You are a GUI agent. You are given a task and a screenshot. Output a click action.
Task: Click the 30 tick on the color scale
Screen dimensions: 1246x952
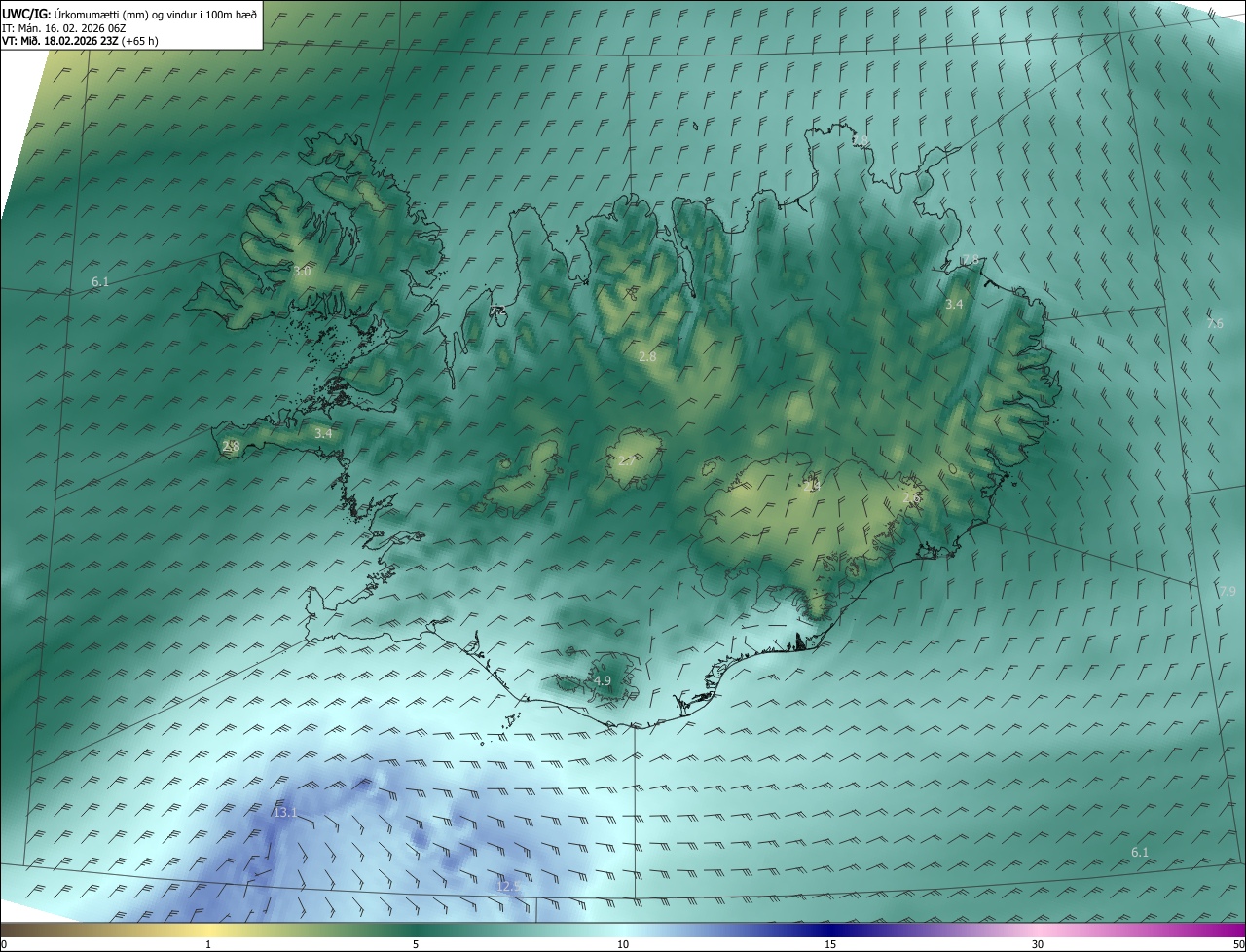tap(1038, 944)
